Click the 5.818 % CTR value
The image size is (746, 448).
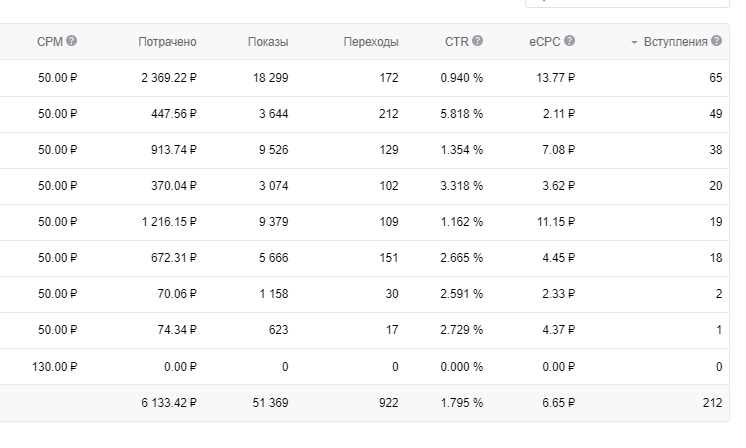(461, 114)
